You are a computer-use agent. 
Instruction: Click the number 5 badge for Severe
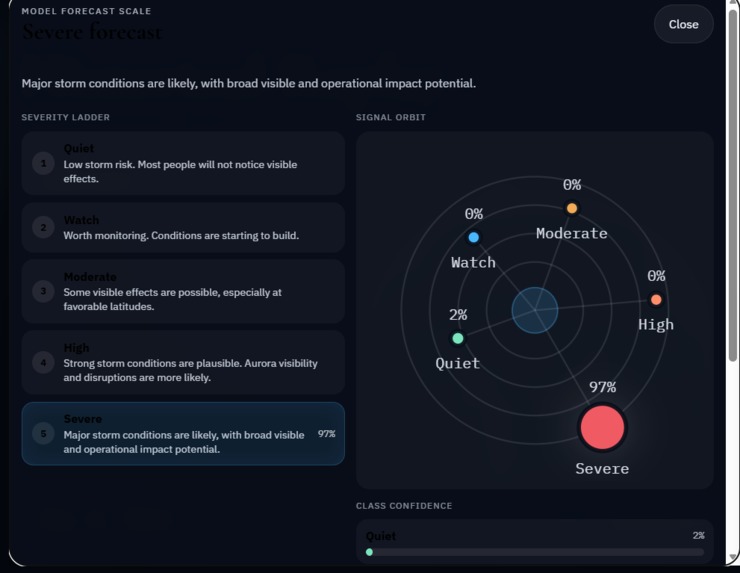pyautogui.click(x=43, y=434)
